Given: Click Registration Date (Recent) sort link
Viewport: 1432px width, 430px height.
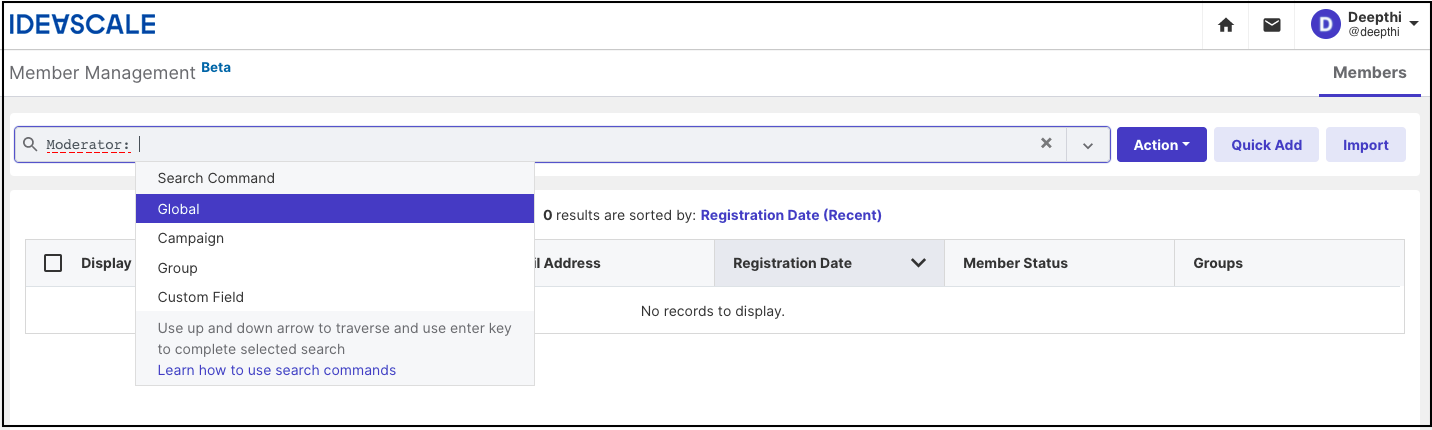Looking at the screenshot, I should tap(791, 215).
